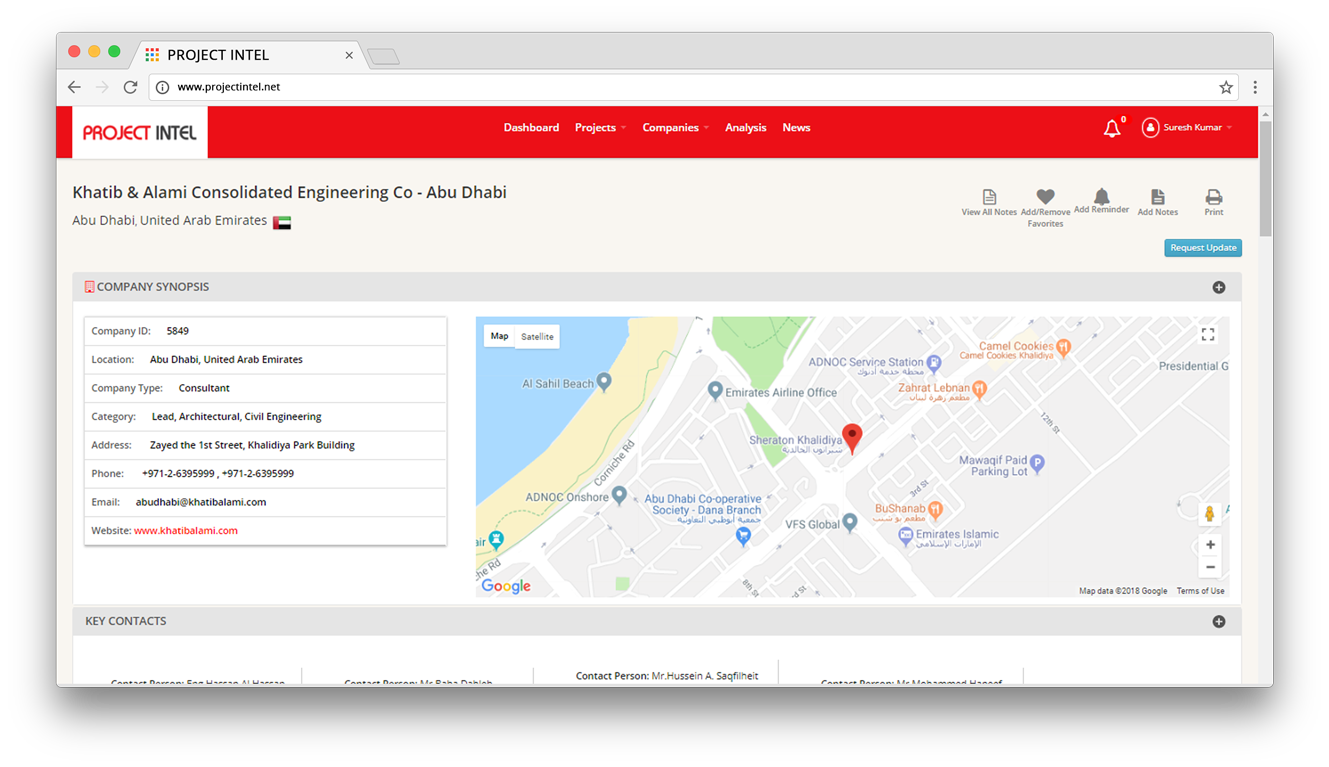Click the Al Sahil Beach map marker
The height and width of the screenshot is (767, 1329).
click(603, 382)
